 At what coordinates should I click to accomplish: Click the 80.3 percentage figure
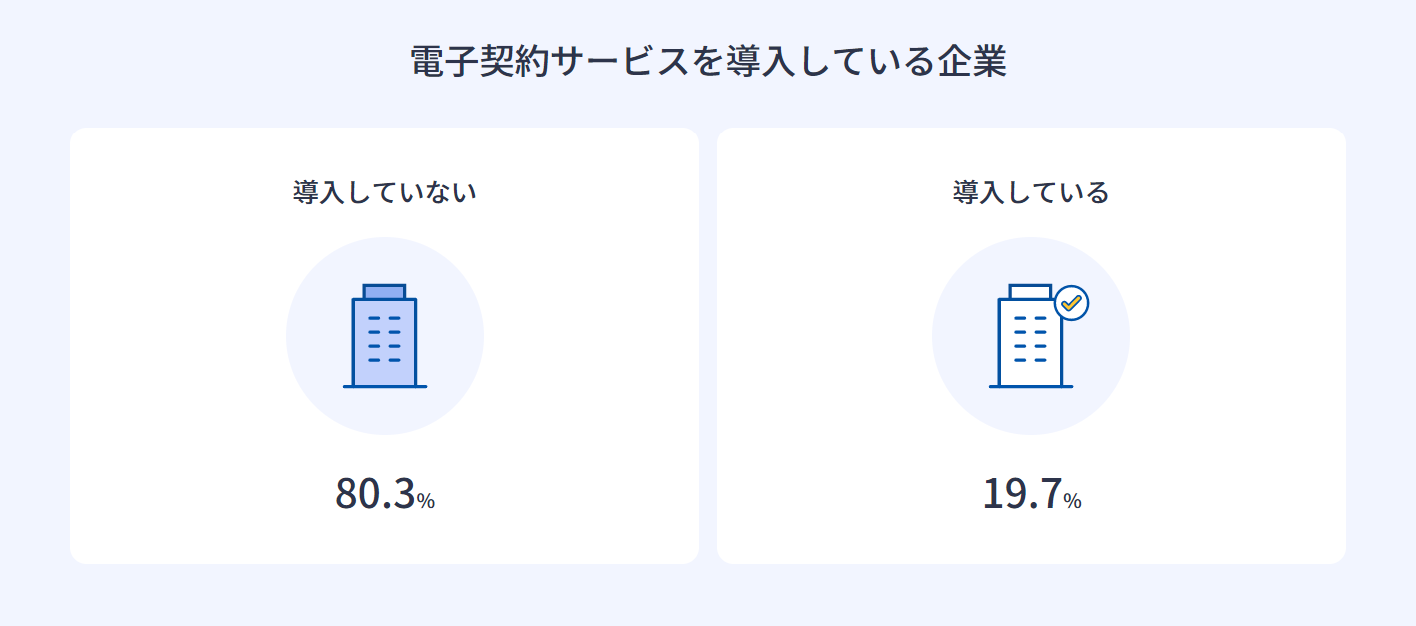(x=375, y=493)
